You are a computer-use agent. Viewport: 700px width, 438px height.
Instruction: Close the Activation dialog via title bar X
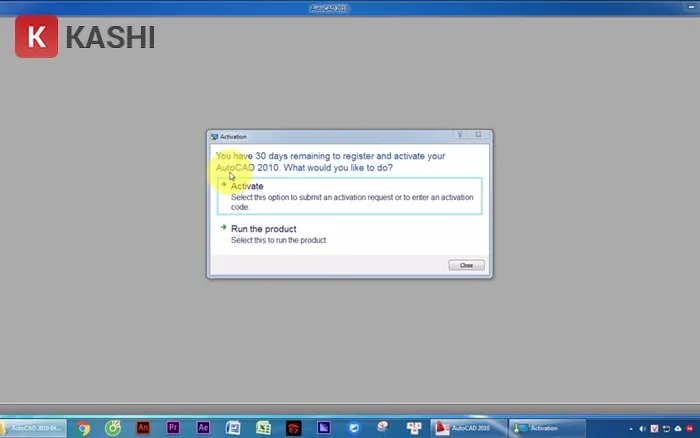478,134
